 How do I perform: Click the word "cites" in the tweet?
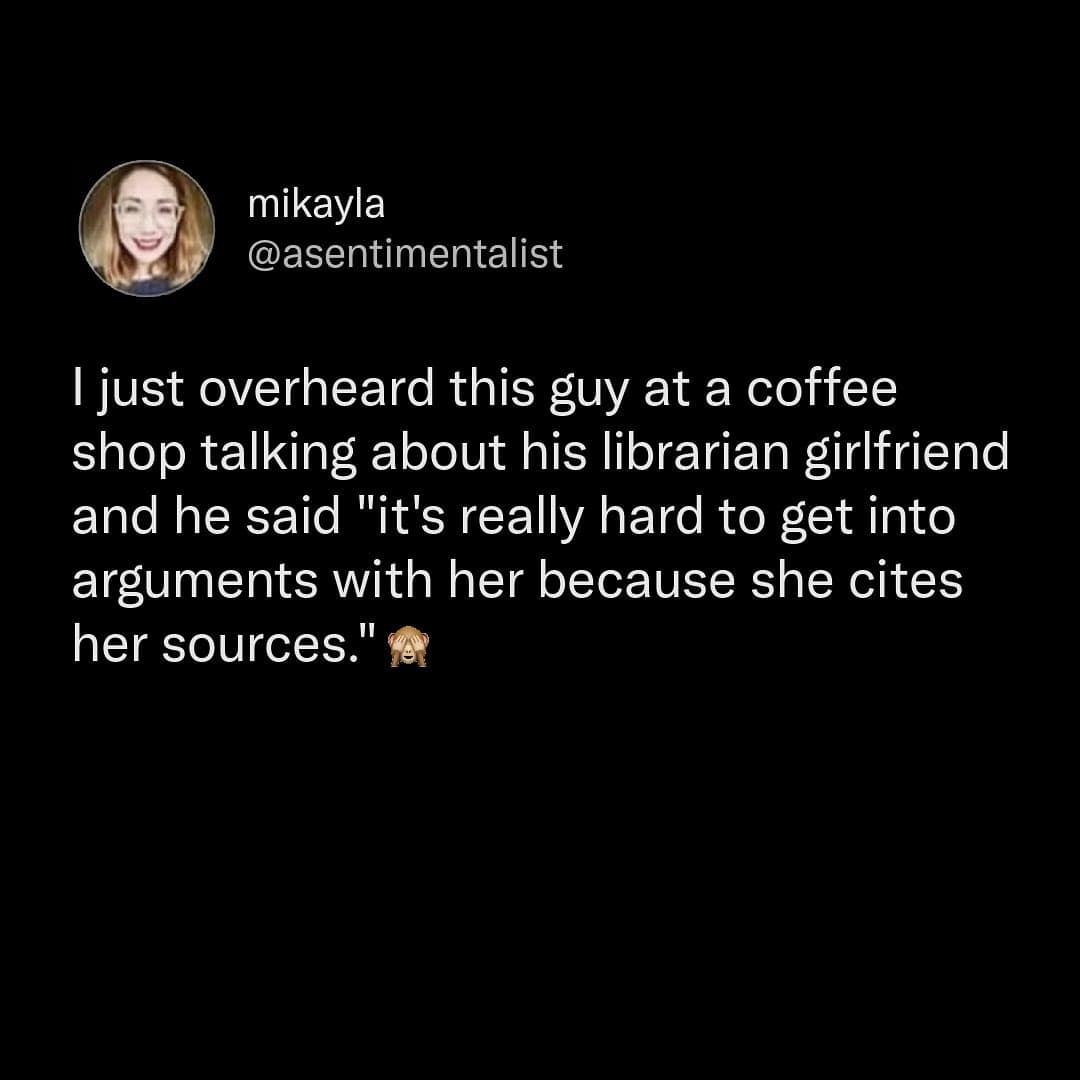pos(905,580)
